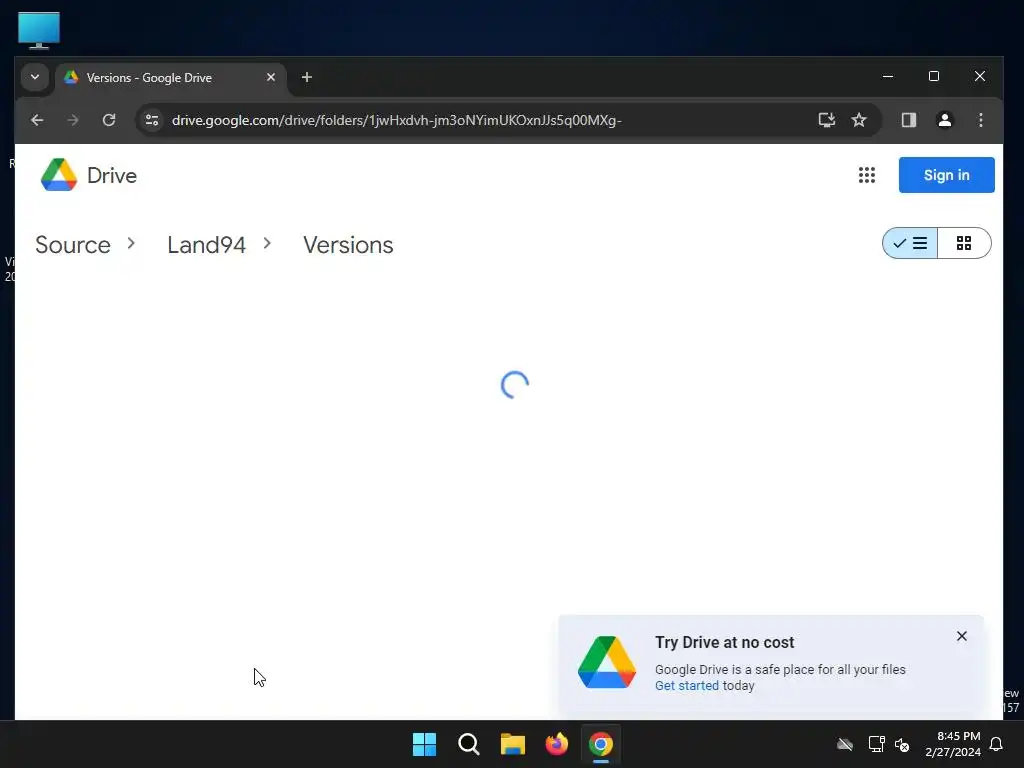
Task: Follow the Get started link
Action: point(686,686)
